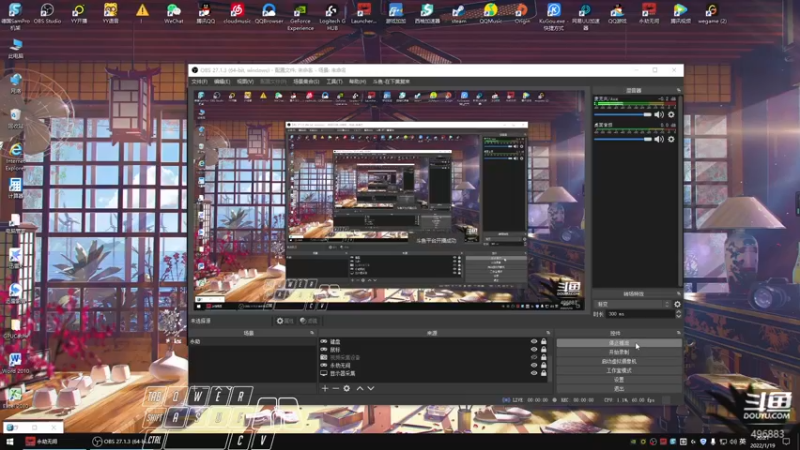
Task: Open the 工具(T) menu
Action: coord(334,82)
